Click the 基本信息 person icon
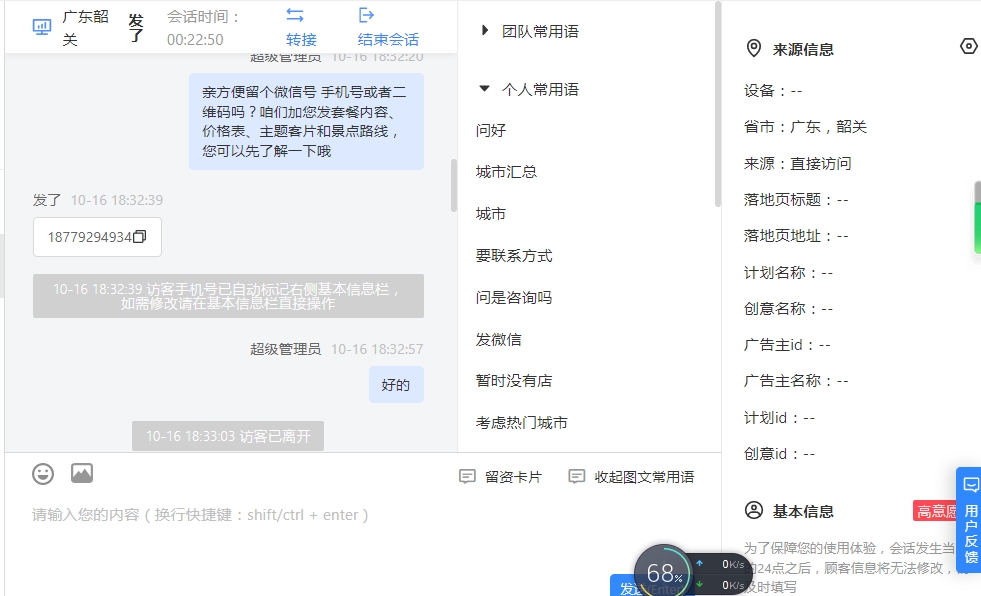Screen dimensions: 981x596 coord(754,510)
